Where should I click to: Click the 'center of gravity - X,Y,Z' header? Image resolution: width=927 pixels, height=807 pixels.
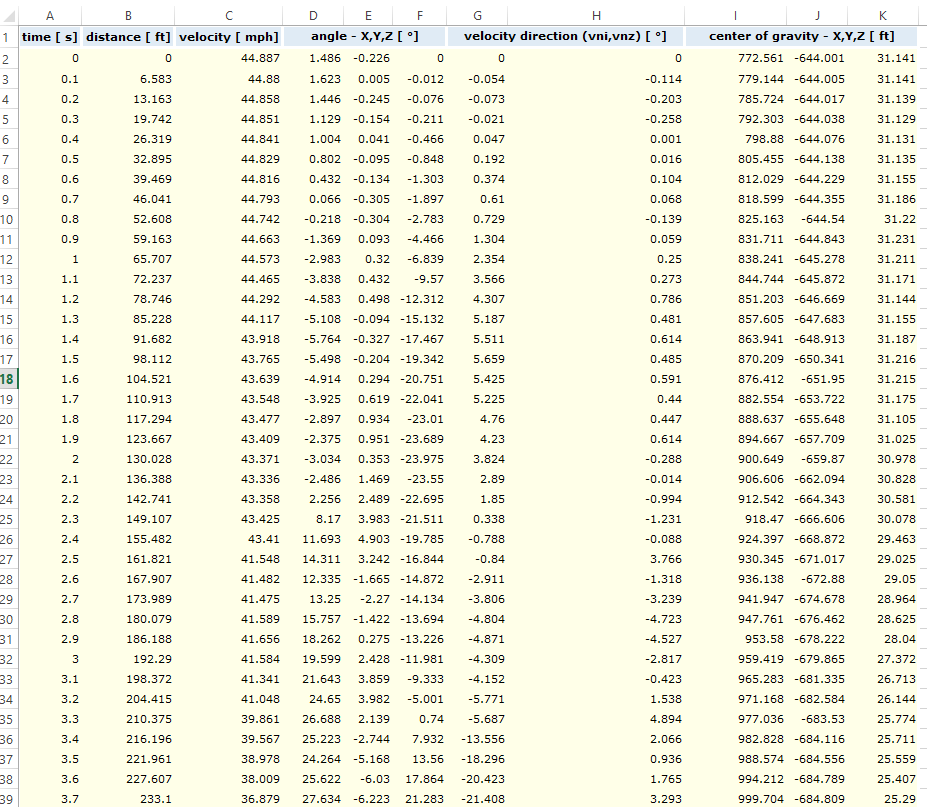pyautogui.click(x=802, y=36)
